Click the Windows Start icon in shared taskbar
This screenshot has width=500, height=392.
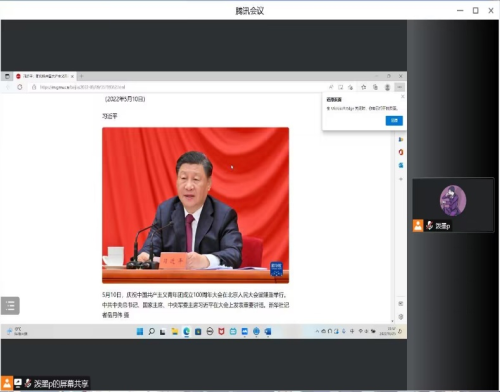[x=140, y=331]
